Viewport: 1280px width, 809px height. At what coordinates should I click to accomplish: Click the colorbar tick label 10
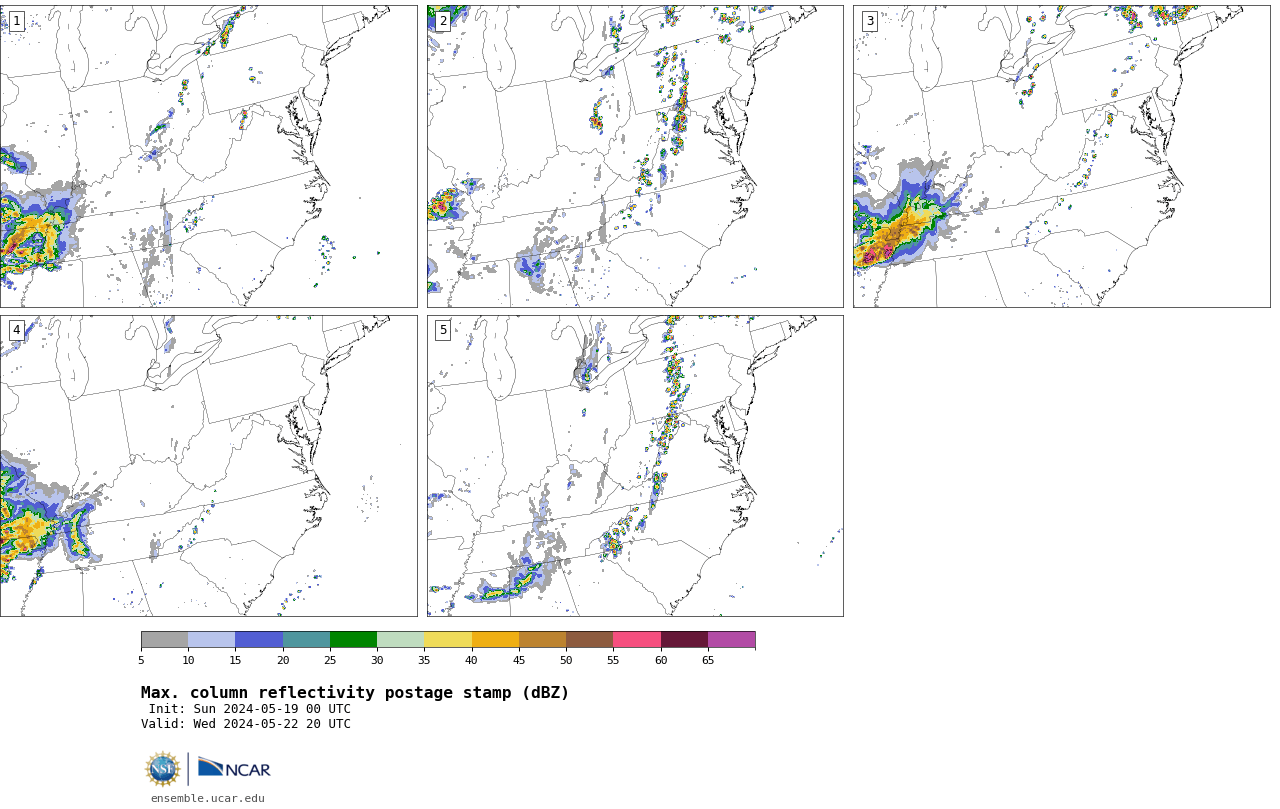point(188,661)
